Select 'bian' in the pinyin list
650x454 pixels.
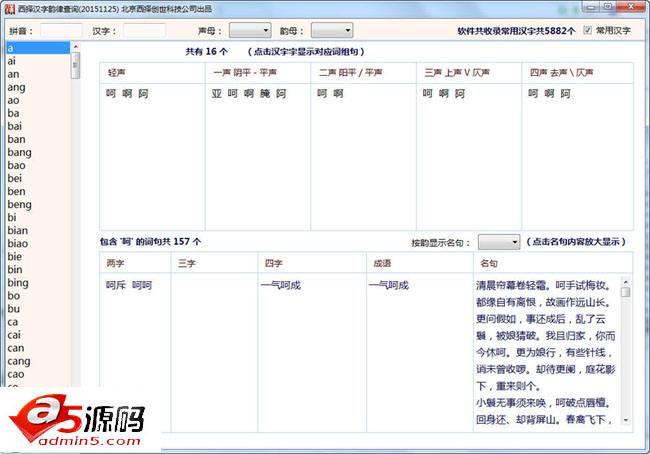38,231
